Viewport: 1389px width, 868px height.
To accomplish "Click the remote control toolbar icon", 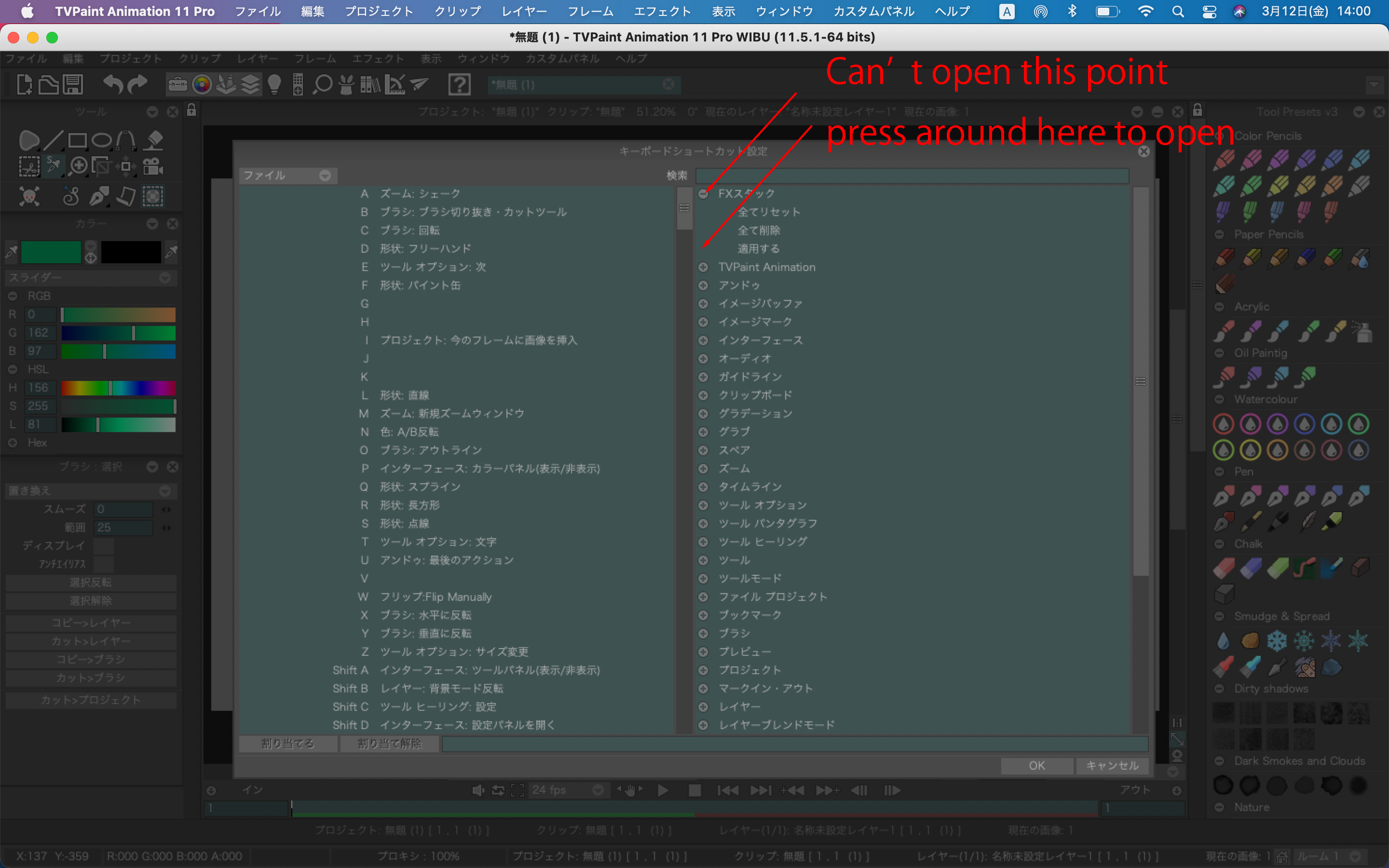I will 298,84.
